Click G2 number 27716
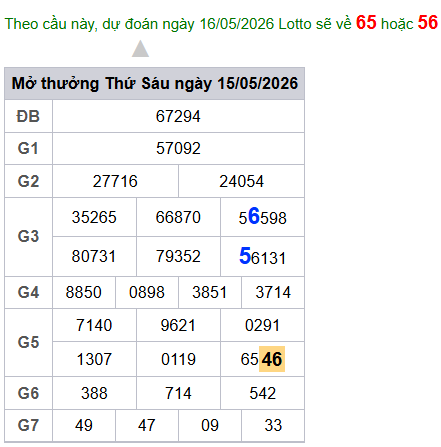Screen dimensions: 441x447 [115, 181]
